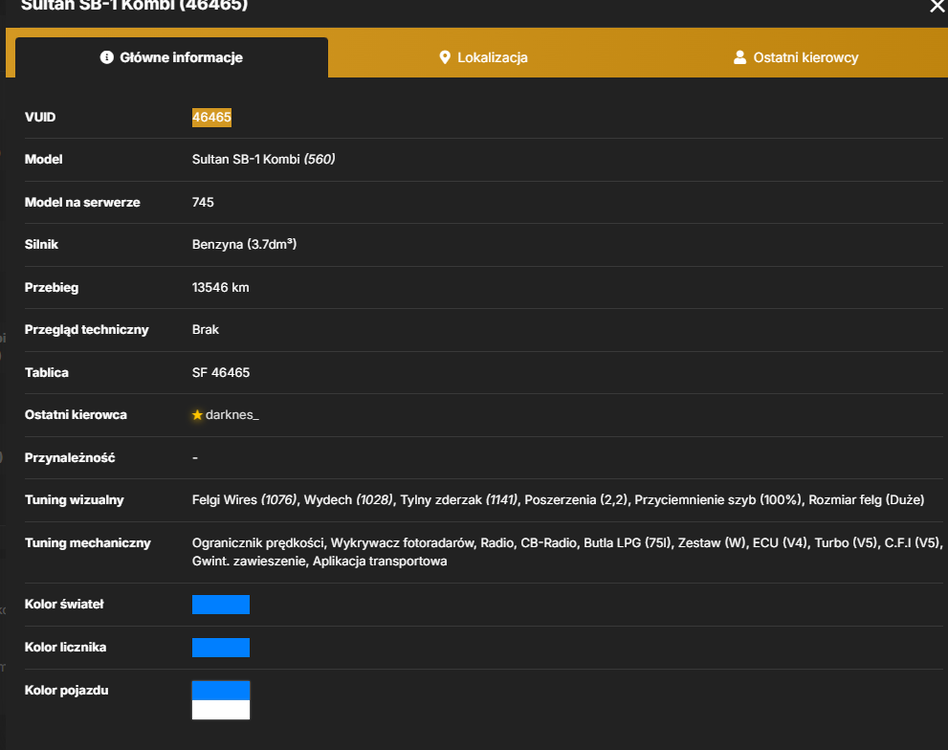Click Przegląd techniczny value Brak

point(206,330)
